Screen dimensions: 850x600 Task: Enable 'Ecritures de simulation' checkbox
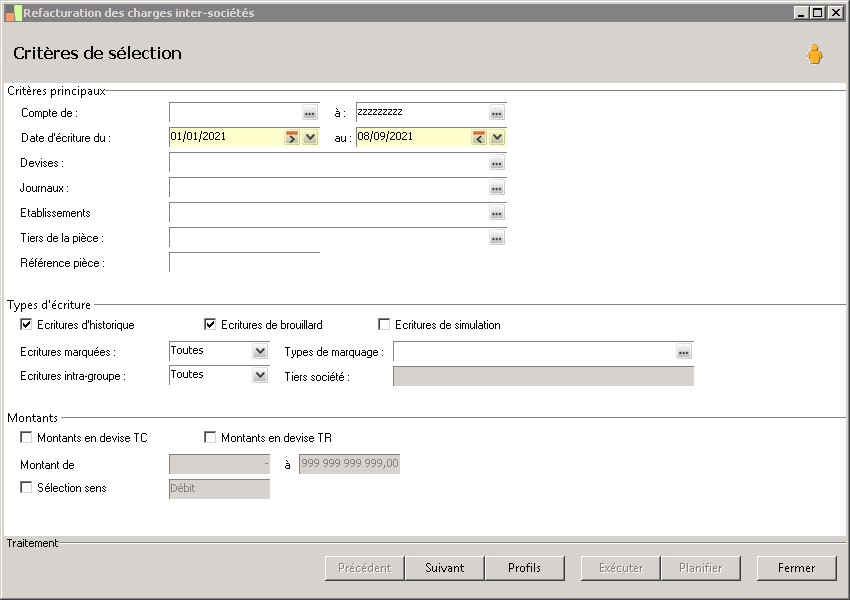coord(384,325)
